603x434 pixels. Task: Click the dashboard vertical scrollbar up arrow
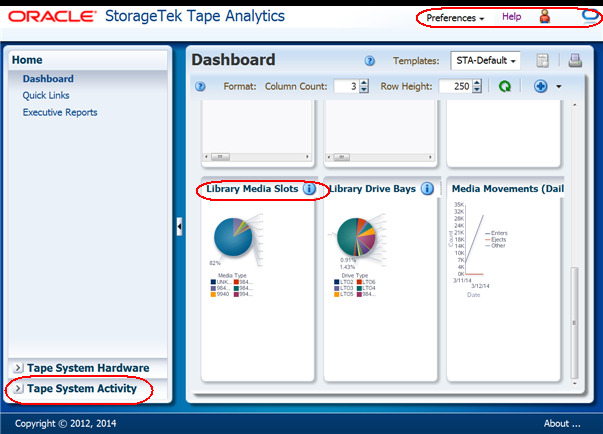575,105
